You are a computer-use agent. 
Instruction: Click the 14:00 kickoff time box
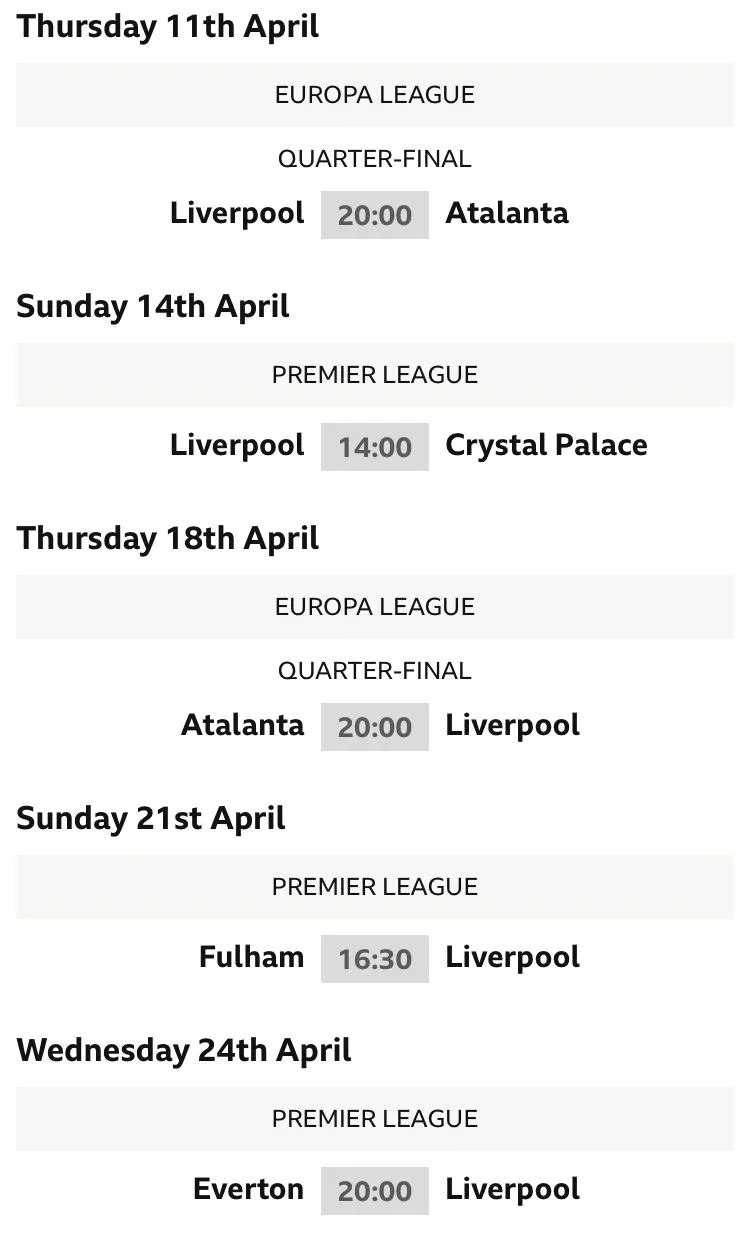point(374,447)
